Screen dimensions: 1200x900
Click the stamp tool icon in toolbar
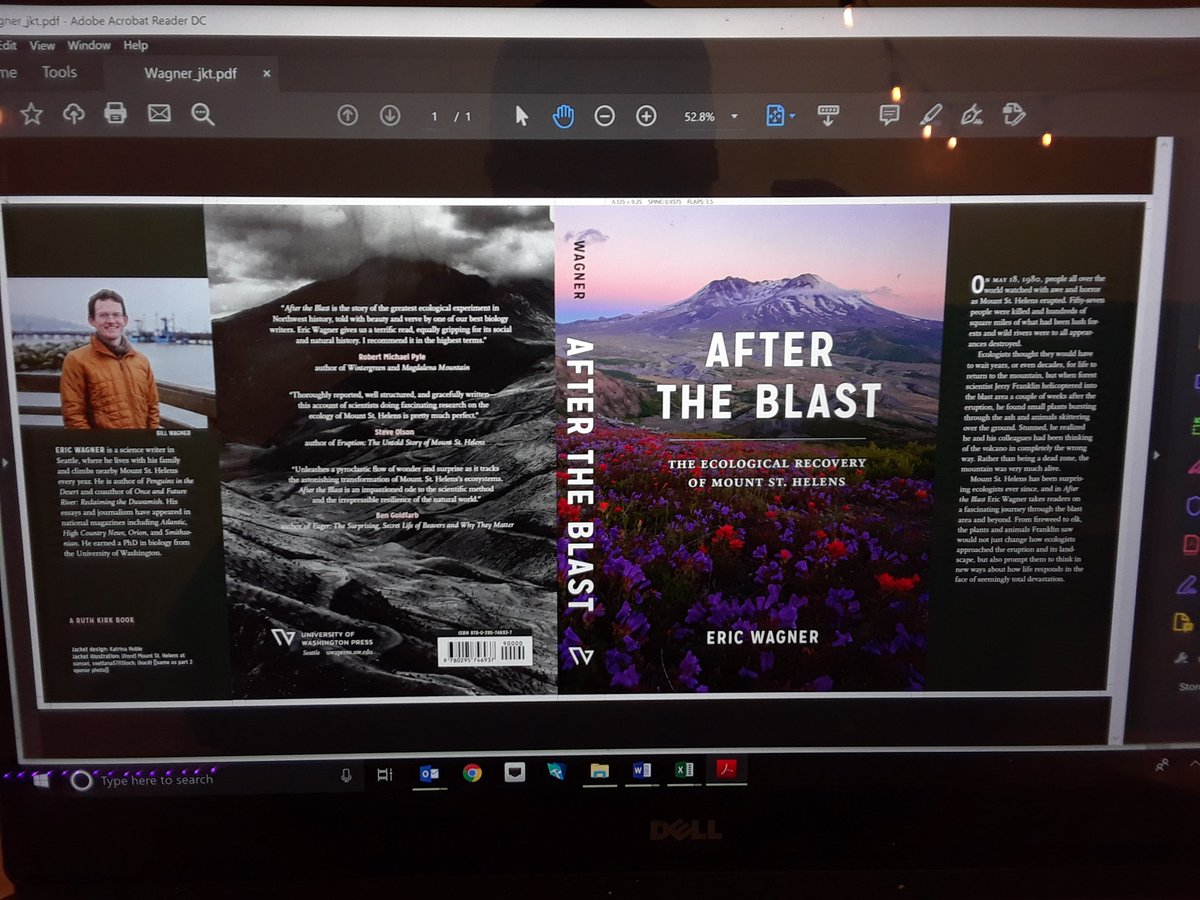(x=1013, y=113)
